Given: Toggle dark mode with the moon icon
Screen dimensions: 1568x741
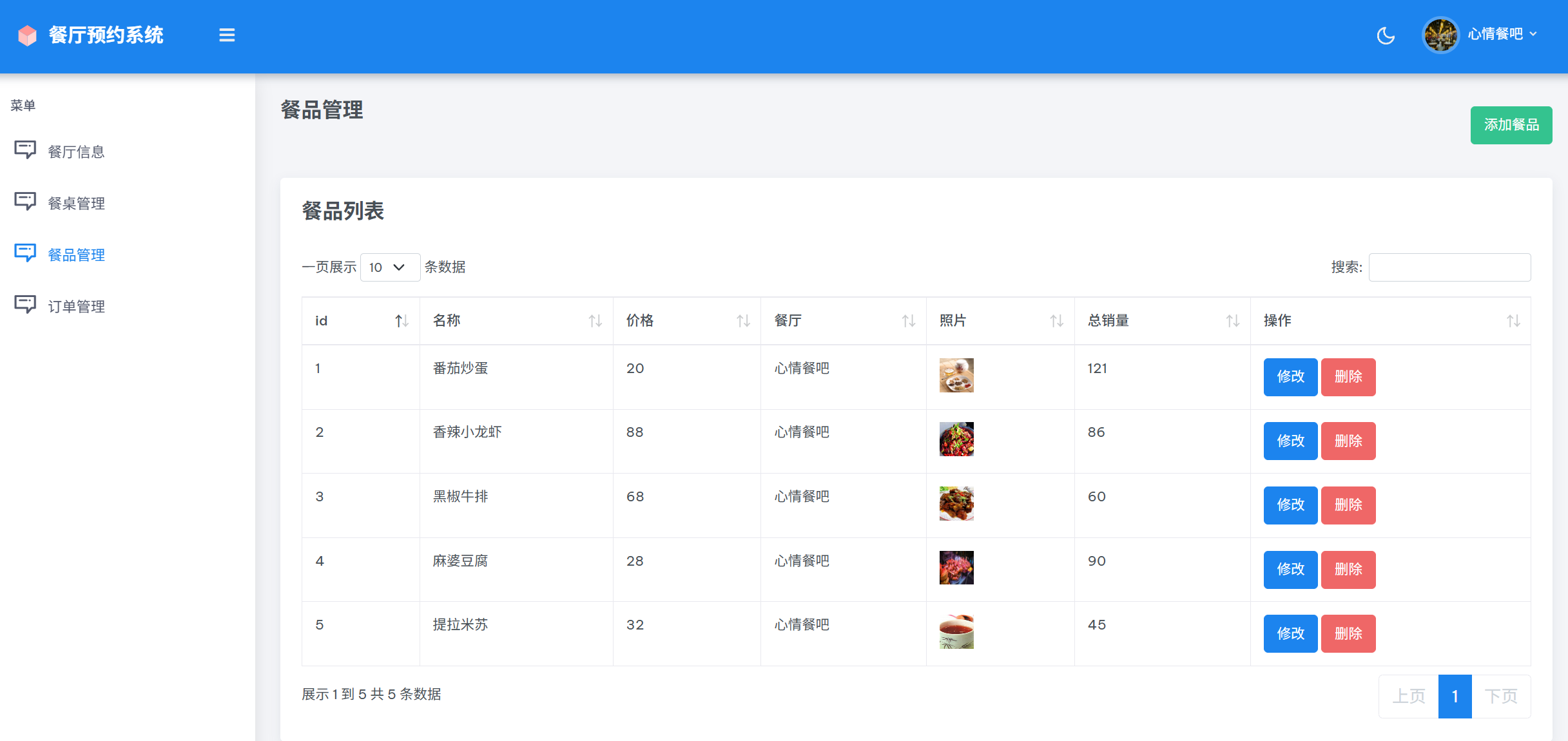Looking at the screenshot, I should [x=1386, y=35].
